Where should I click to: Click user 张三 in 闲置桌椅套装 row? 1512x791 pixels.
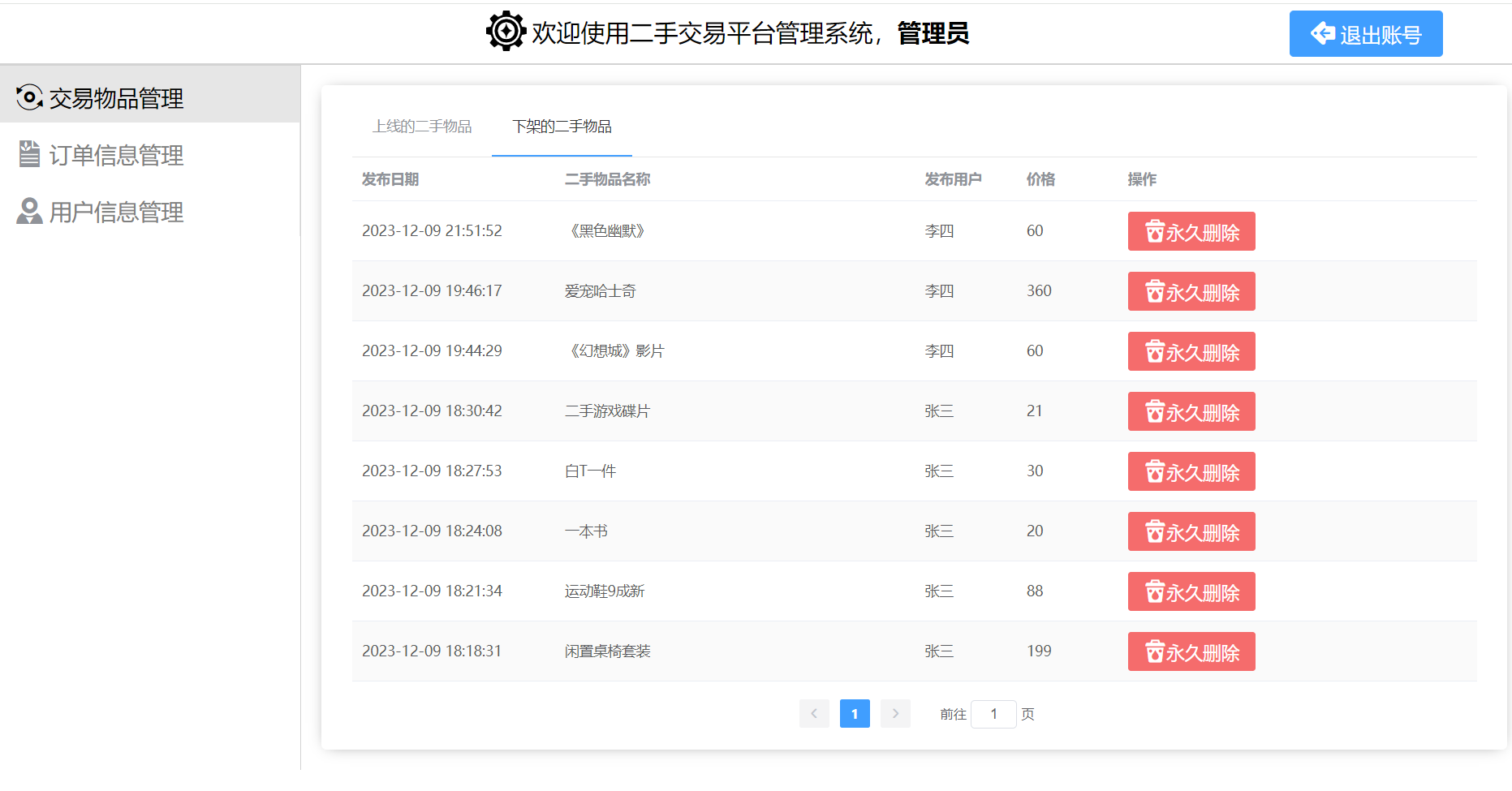tap(940, 651)
